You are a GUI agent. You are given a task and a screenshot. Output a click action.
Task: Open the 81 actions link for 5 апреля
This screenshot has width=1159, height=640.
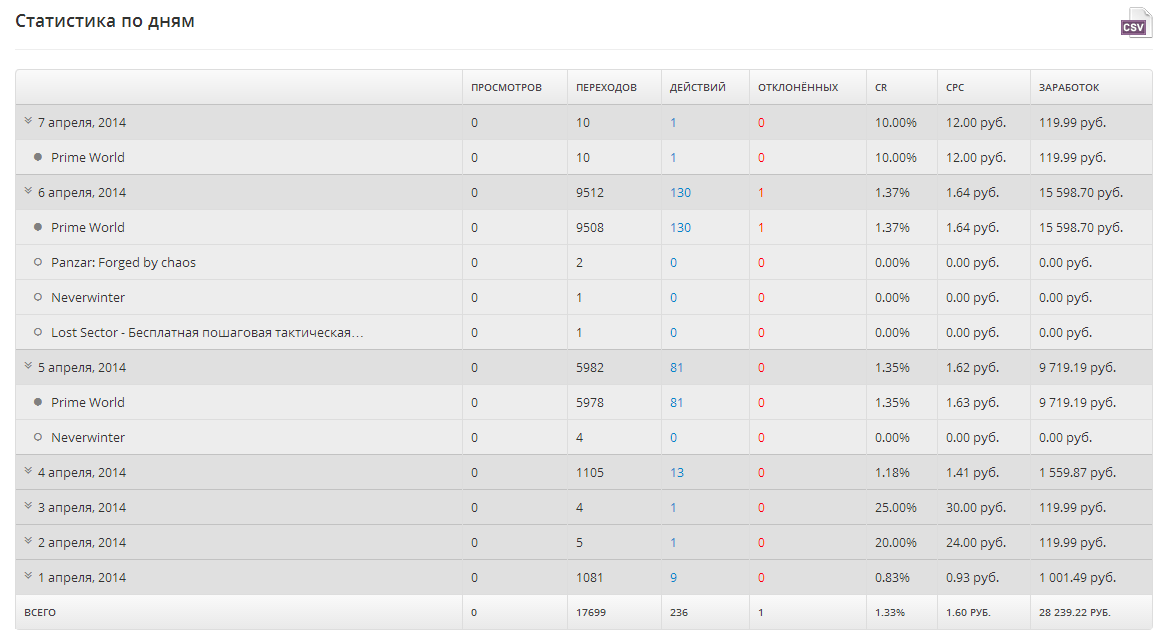(x=677, y=368)
